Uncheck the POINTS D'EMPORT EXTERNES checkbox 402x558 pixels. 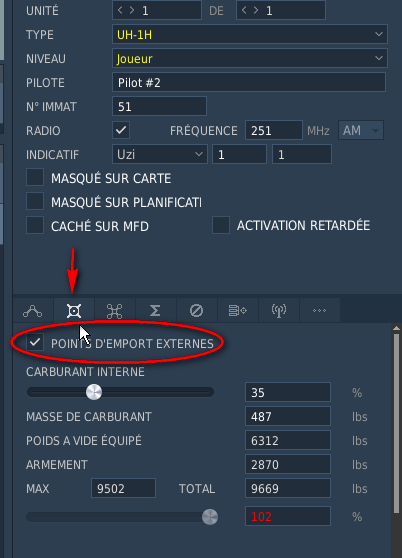[x=35, y=343]
